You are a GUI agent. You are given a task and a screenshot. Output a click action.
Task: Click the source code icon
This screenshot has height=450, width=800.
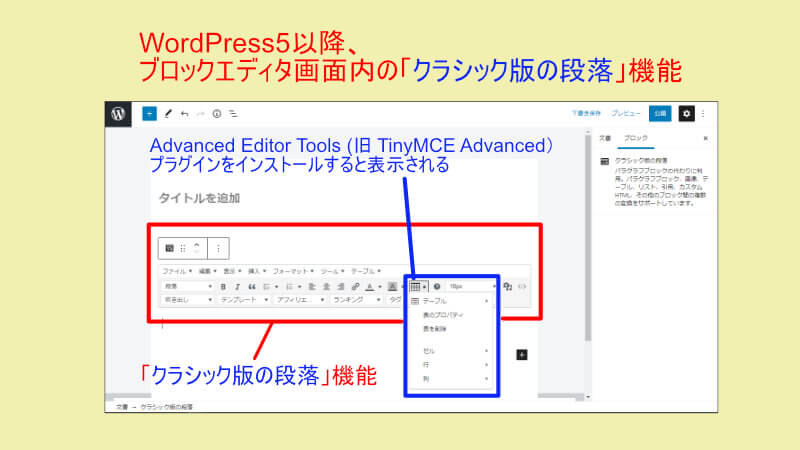pos(522,287)
